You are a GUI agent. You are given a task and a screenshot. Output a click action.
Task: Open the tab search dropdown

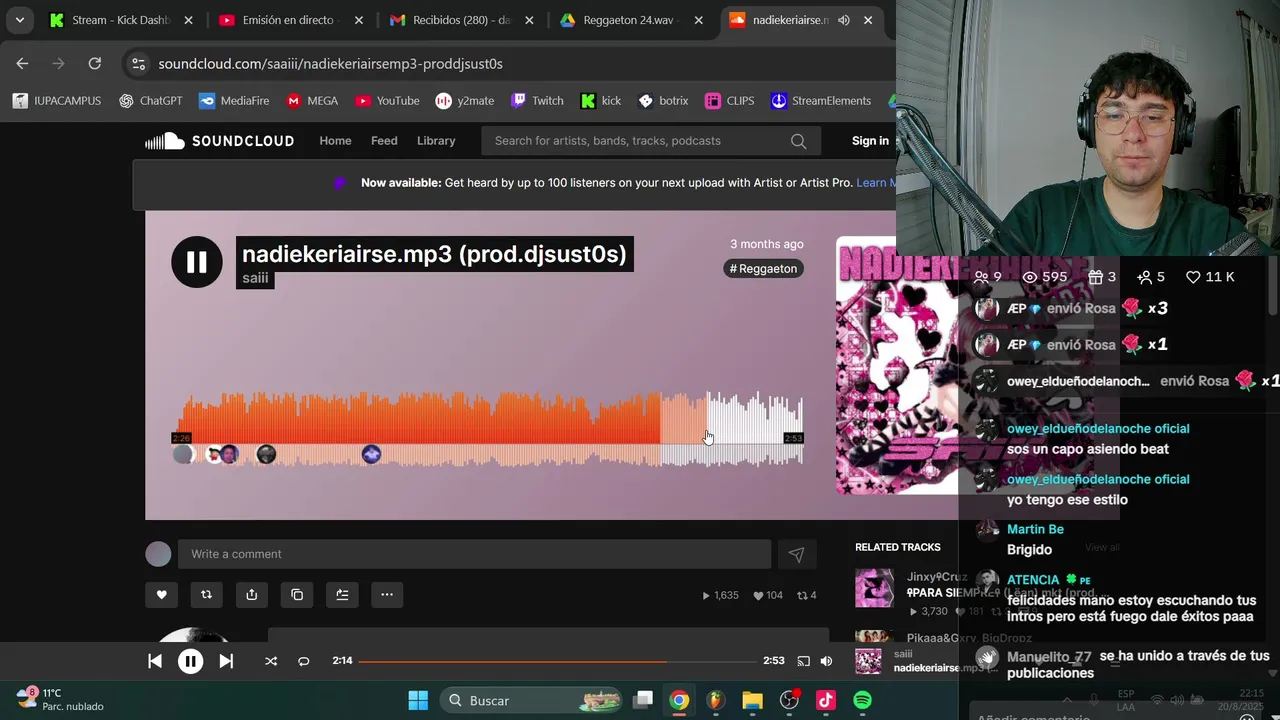pos(19,20)
